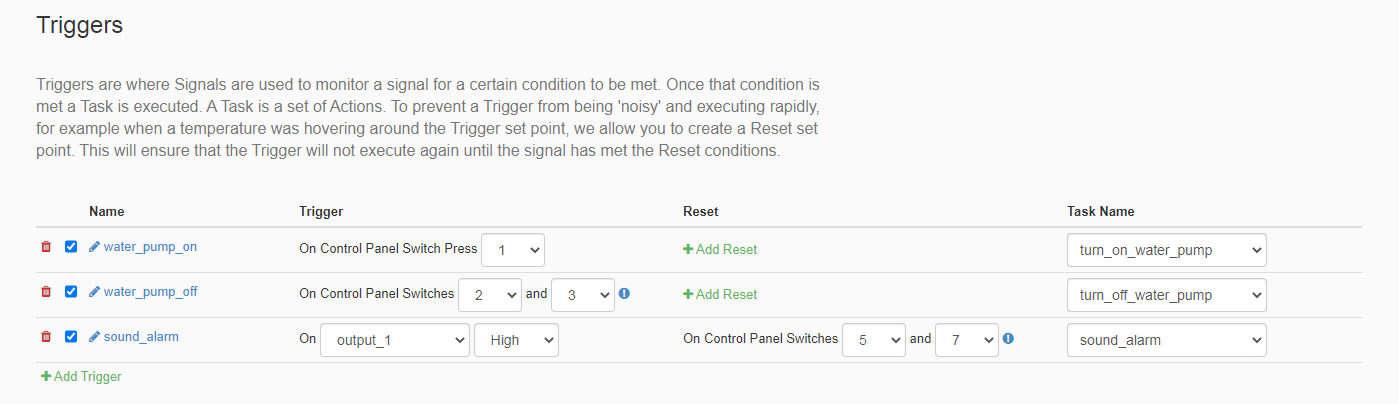Add a reset for water_pump_off
Viewport: 1399px width, 404px height.
coord(720,295)
